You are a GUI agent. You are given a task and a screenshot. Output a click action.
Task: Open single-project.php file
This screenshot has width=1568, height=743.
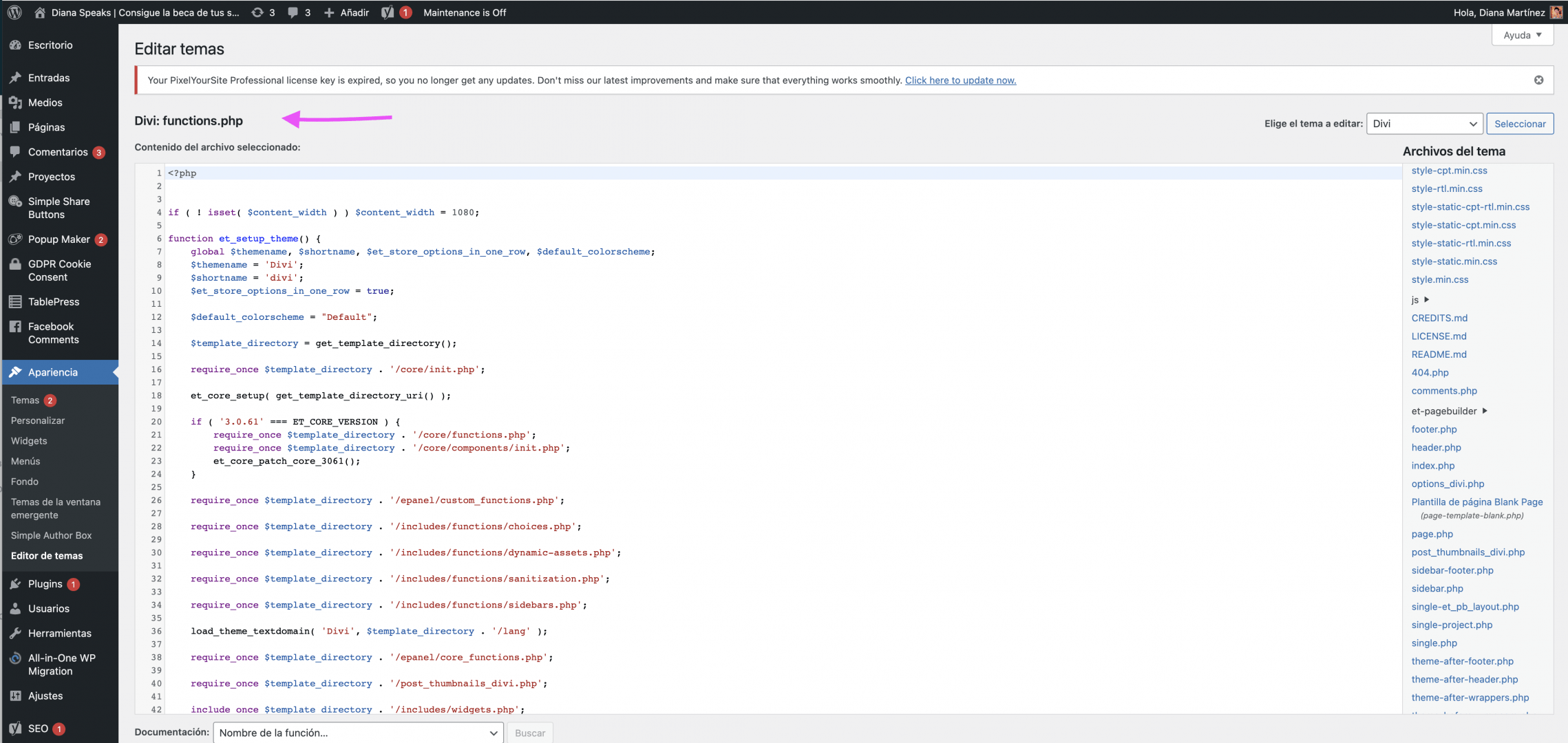pyautogui.click(x=1452, y=625)
